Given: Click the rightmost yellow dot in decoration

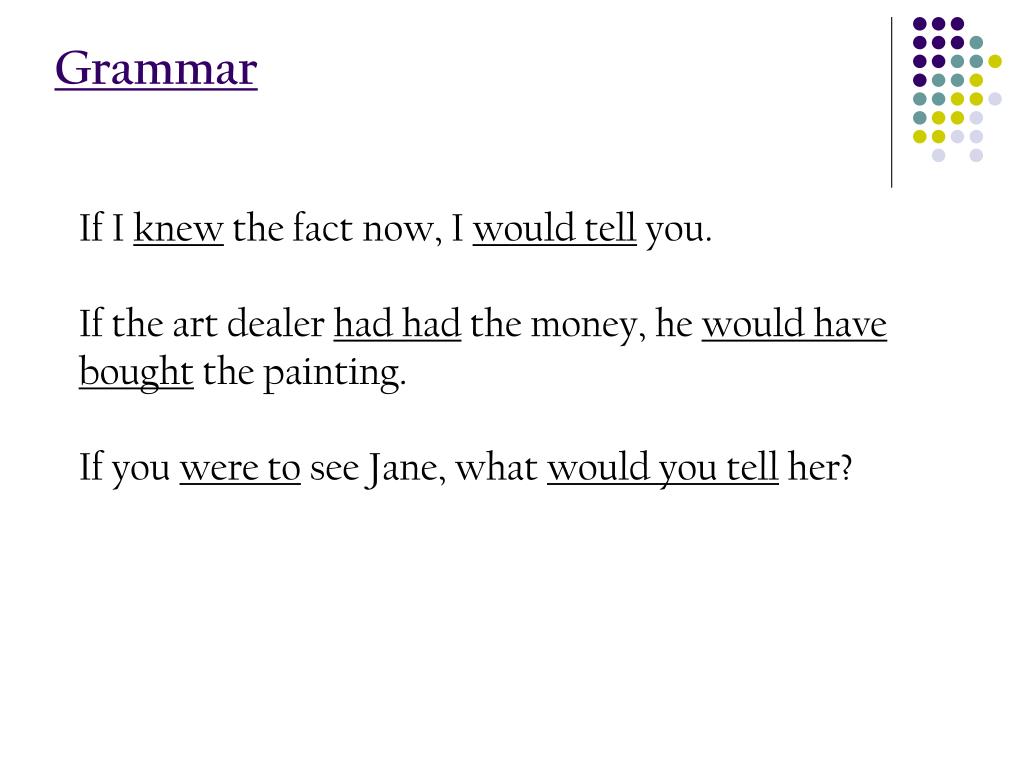Looking at the screenshot, I should (x=995, y=61).
